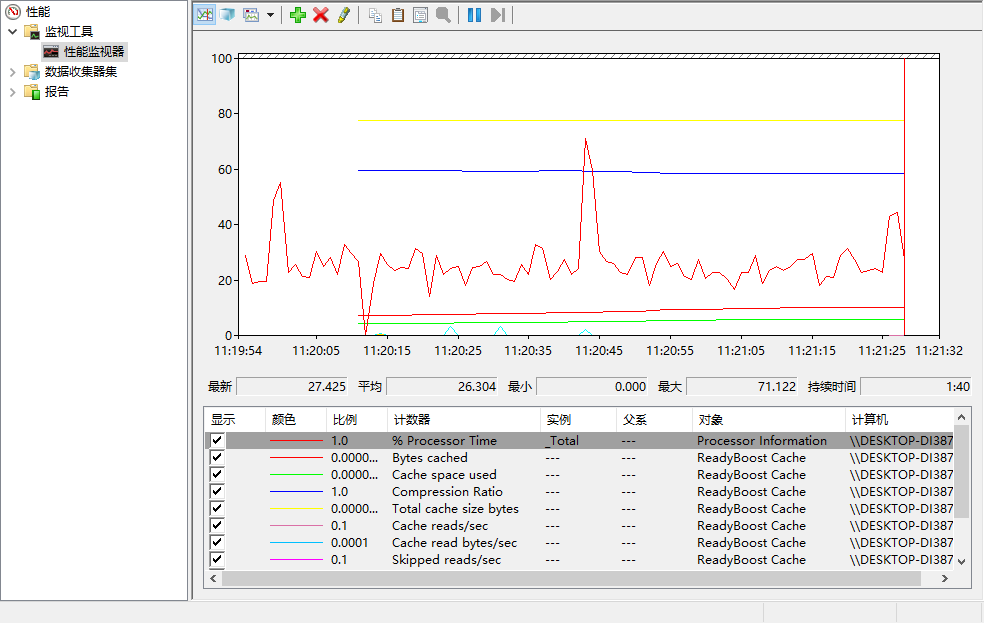This screenshot has width=984, height=623.
Task: Click 计算机 column header
Action: pos(899,419)
